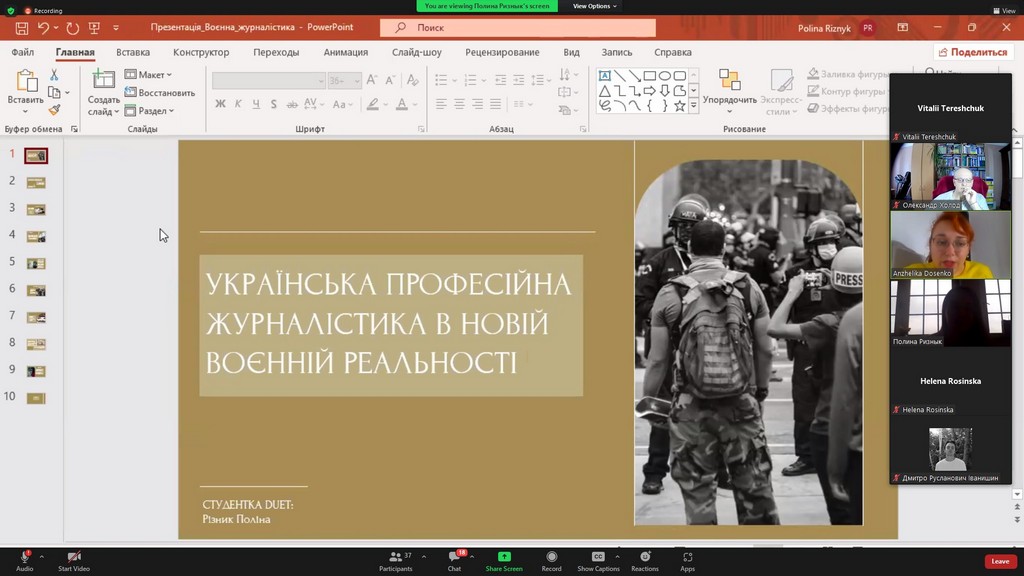Click the Save icon in title bar

(x=22, y=28)
